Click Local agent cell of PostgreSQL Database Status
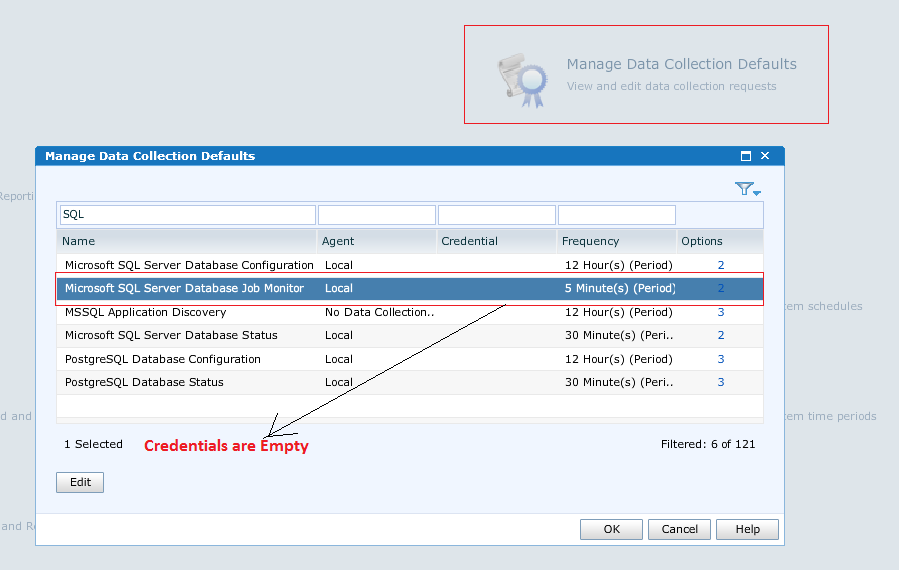The width and height of the screenshot is (899, 570). (x=339, y=382)
